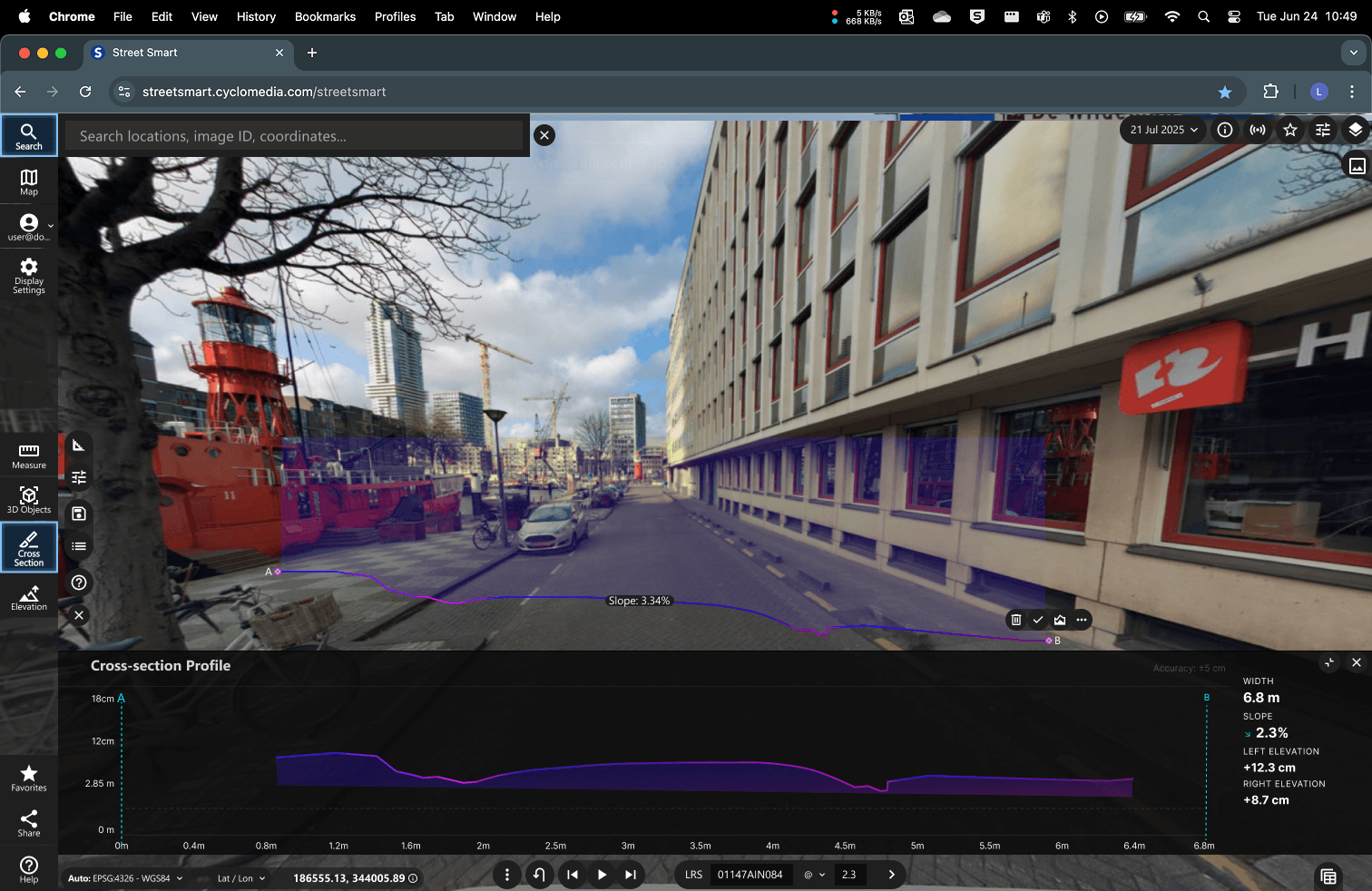Image resolution: width=1372 pixels, height=891 pixels.
Task: Open the EPSG:4326 coordinate system dropdown
Action: [125, 878]
